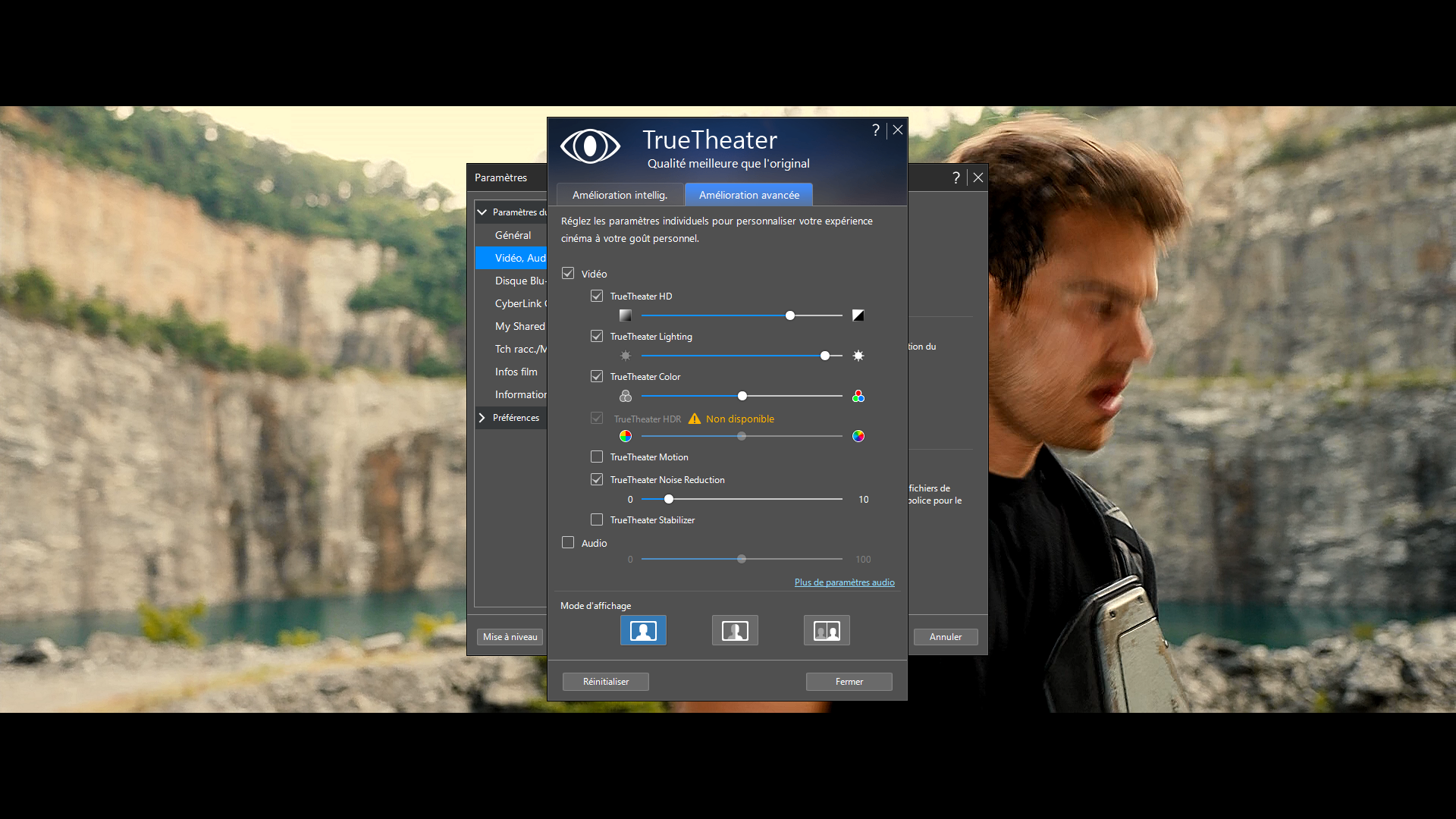Select Disque Blu-ray settings item
The width and height of the screenshot is (1456, 819).
(x=512, y=281)
